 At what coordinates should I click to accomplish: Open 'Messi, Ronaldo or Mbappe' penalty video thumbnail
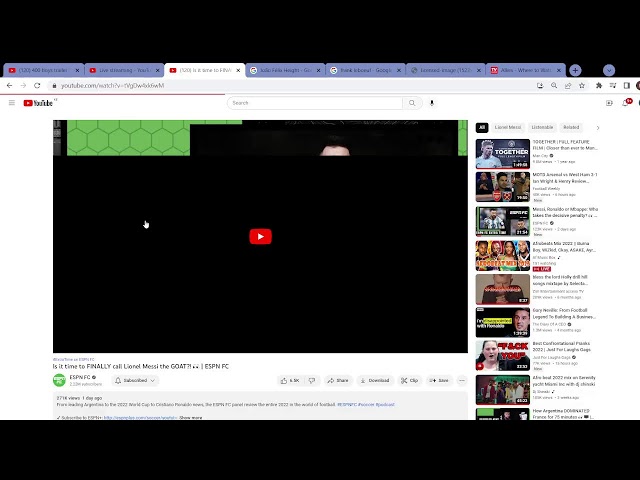pyautogui.click(x=502, y=221)
